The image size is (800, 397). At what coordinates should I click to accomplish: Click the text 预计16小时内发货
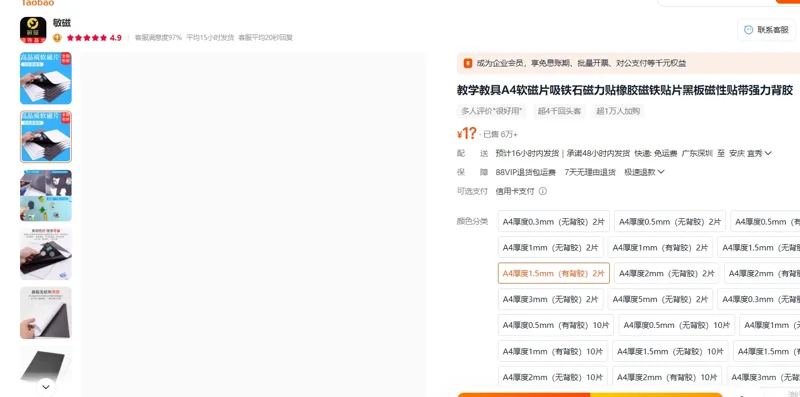click(x=528, y=153)
